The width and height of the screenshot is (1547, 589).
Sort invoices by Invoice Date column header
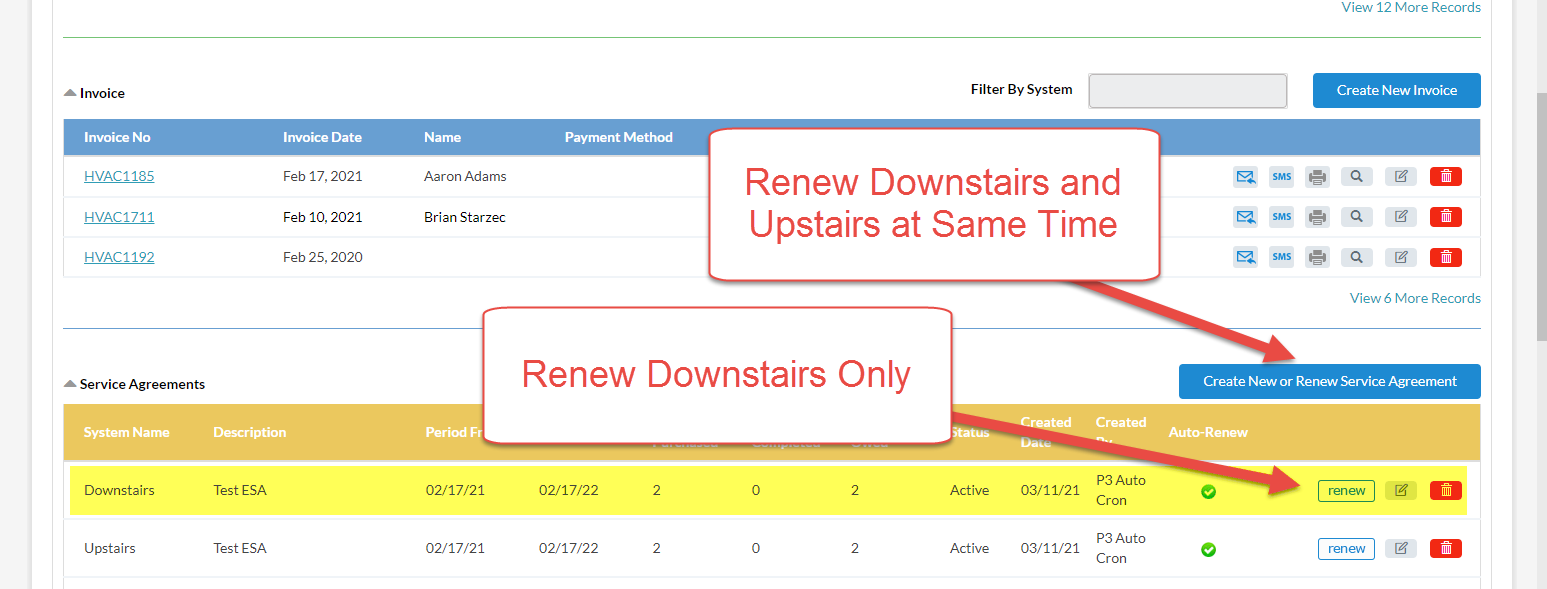pyautogui.click(x=322, y=137)
